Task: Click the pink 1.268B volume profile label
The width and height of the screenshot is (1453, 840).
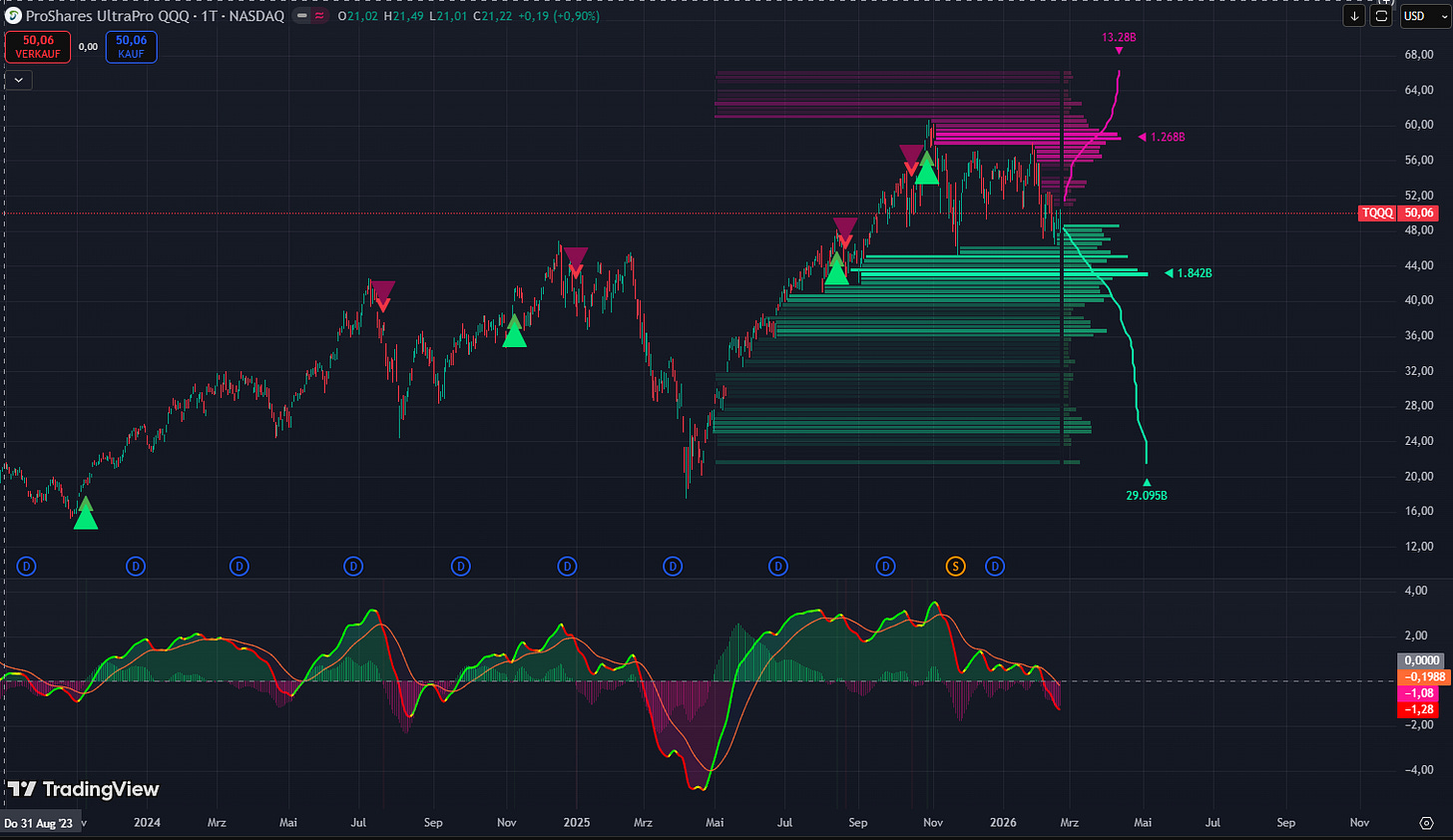Action: click(1168, 137)
